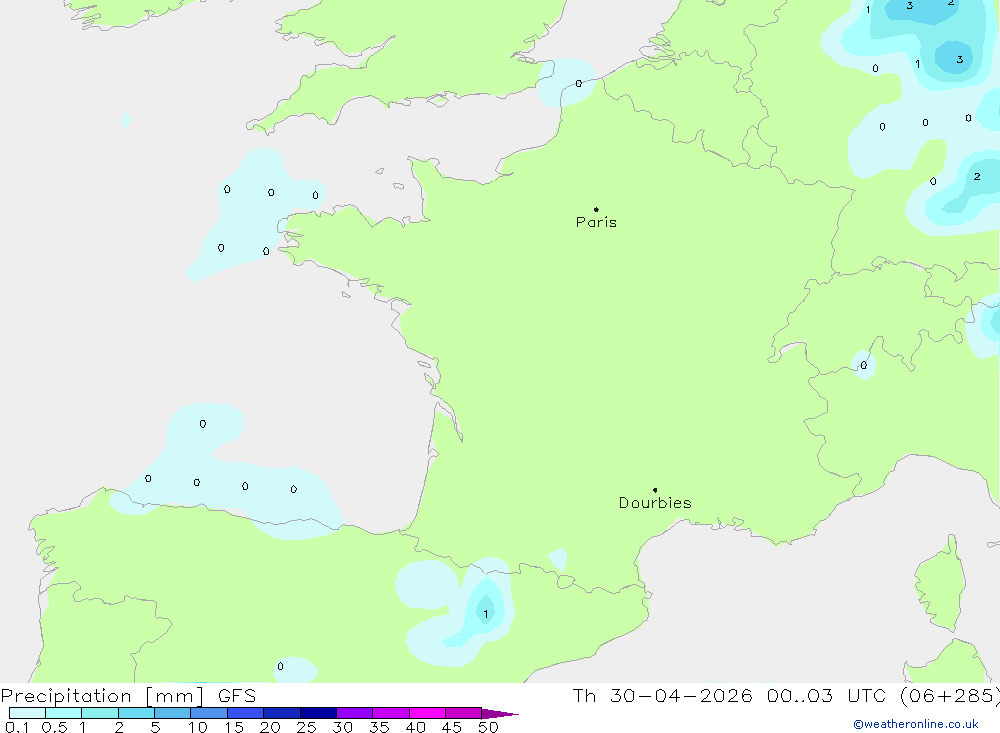This screenshot has width=1000, height=733.
Task: Click Corsica island on the map
Action: (941, 584)
